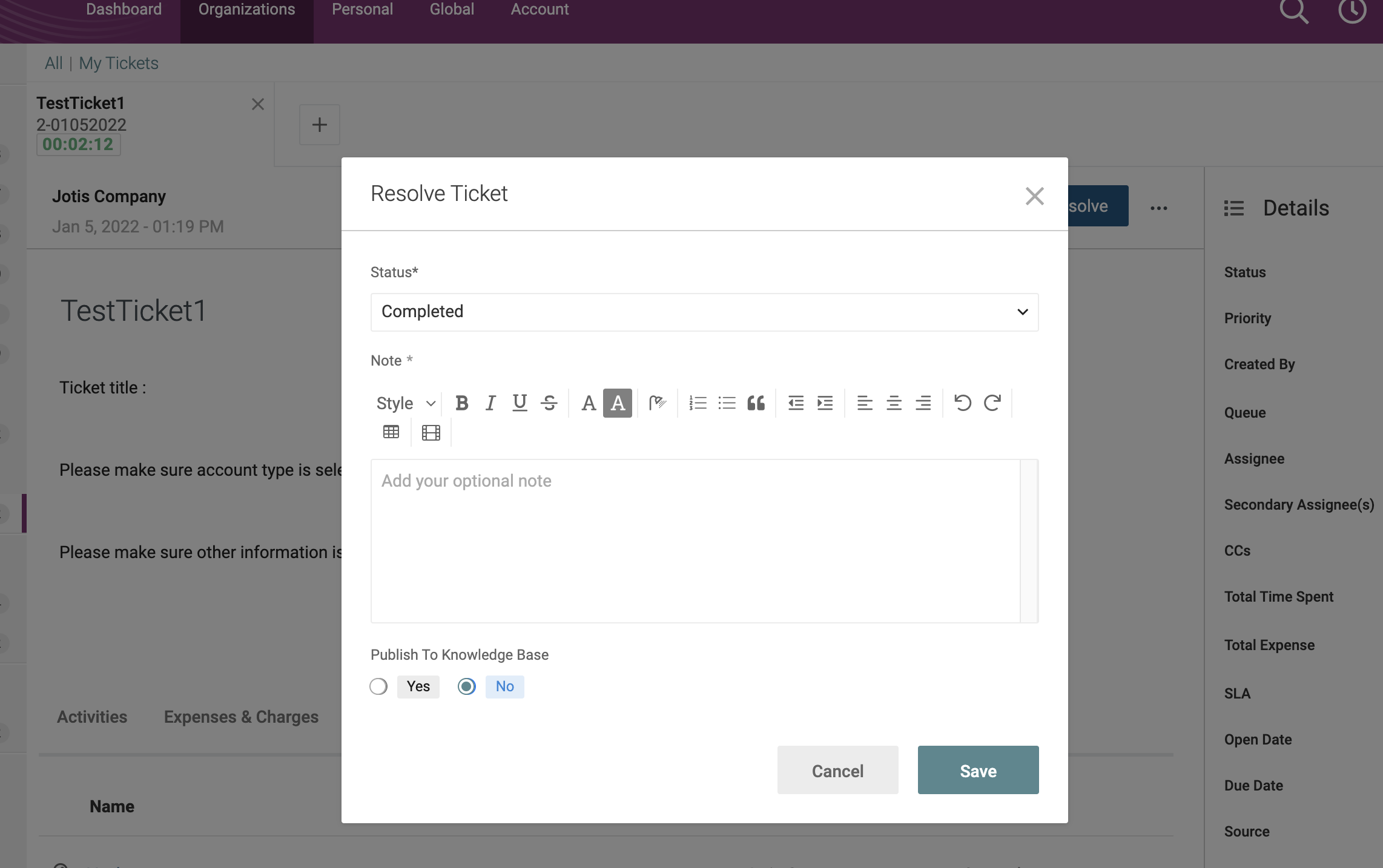Switch to the Expenses & Charges tab
Image resolution: width=1383 pixels, height=868 pixels.
tap(241, 717)
